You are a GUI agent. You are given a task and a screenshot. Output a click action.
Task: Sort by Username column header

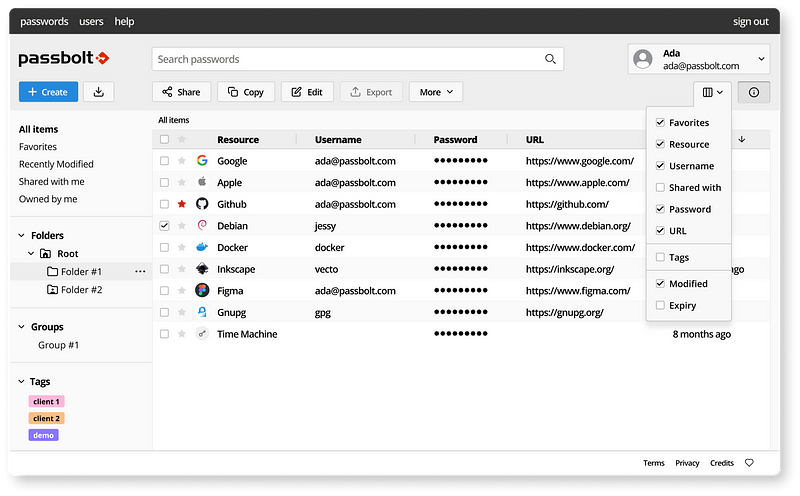click(338, 139)
